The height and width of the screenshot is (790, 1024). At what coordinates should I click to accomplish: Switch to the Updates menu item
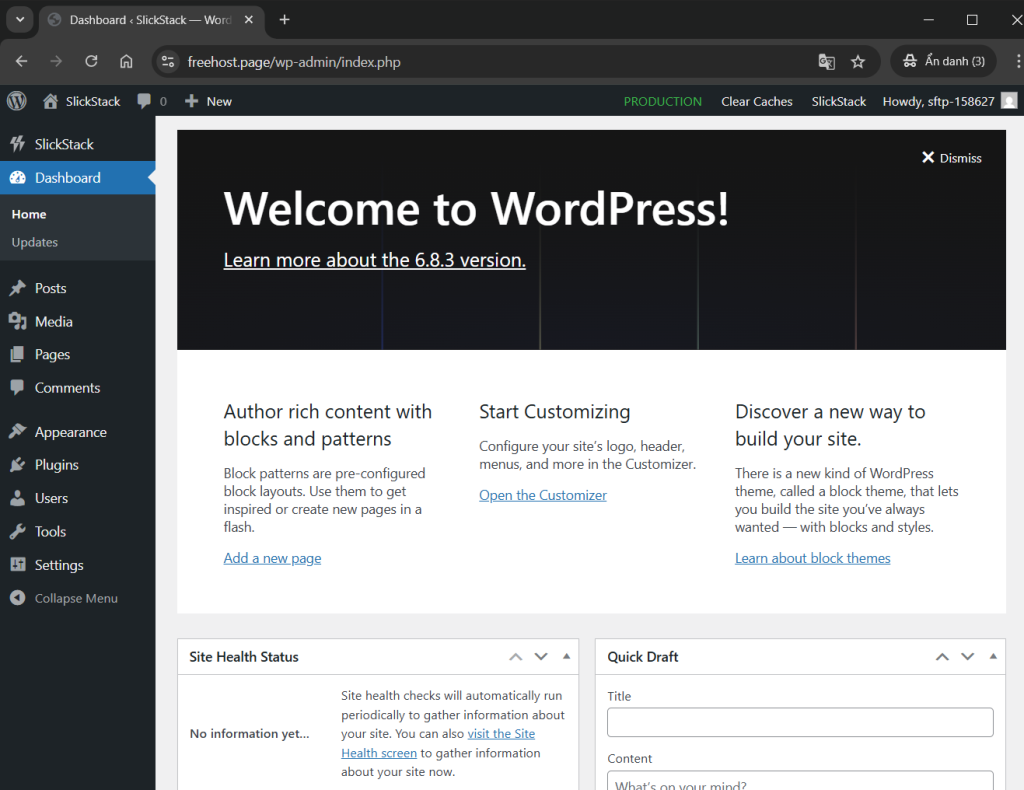click(35, 242)
